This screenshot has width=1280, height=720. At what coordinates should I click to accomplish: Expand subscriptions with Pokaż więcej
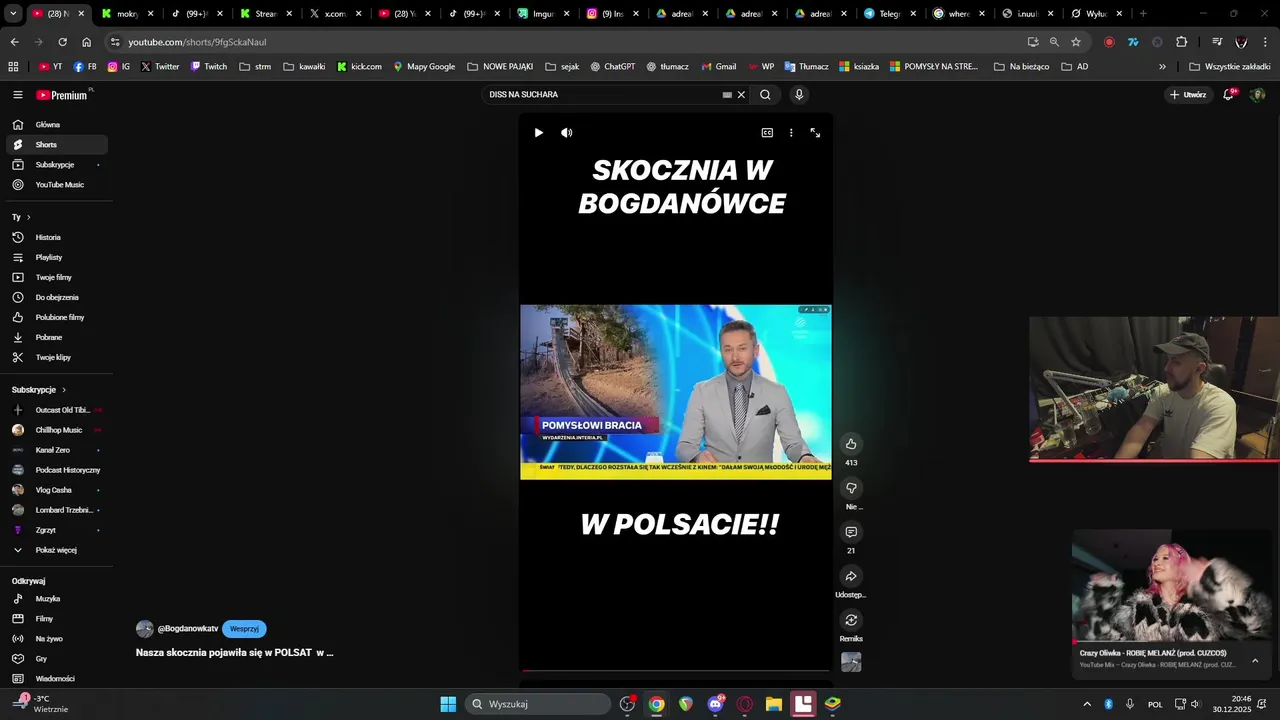57,550
